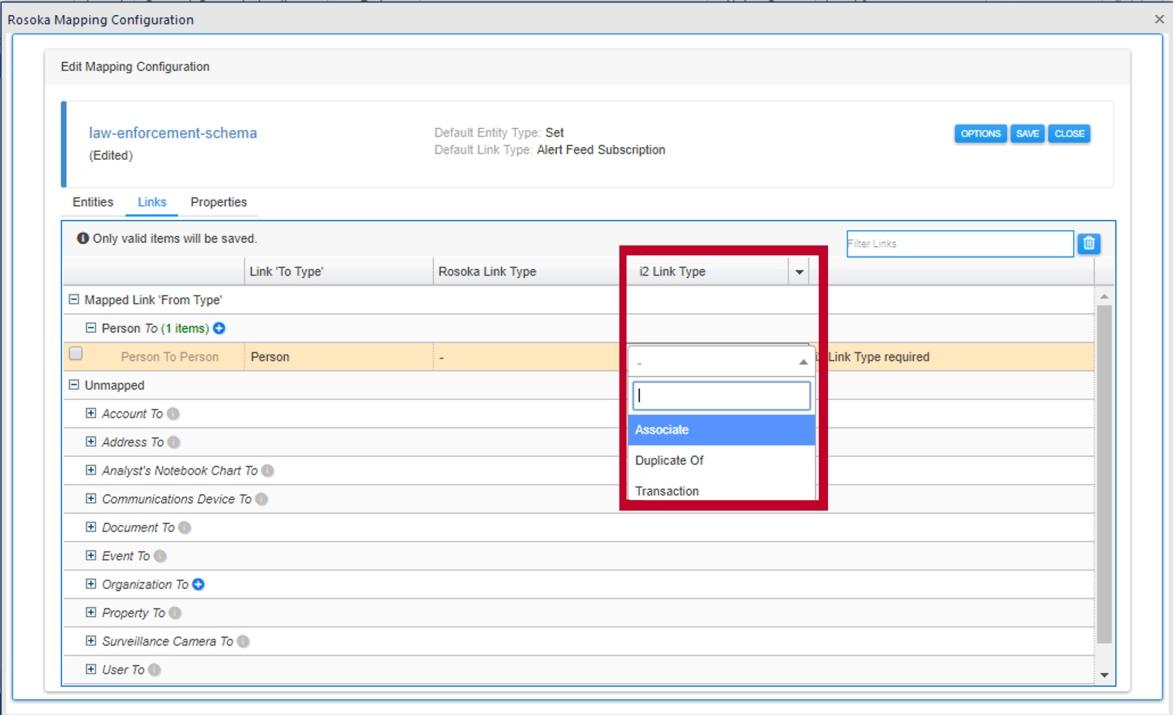Viewport: 1173px width, 715px height.
Task: Select 'Transaction' from the link type list
Action: point(666,490)
